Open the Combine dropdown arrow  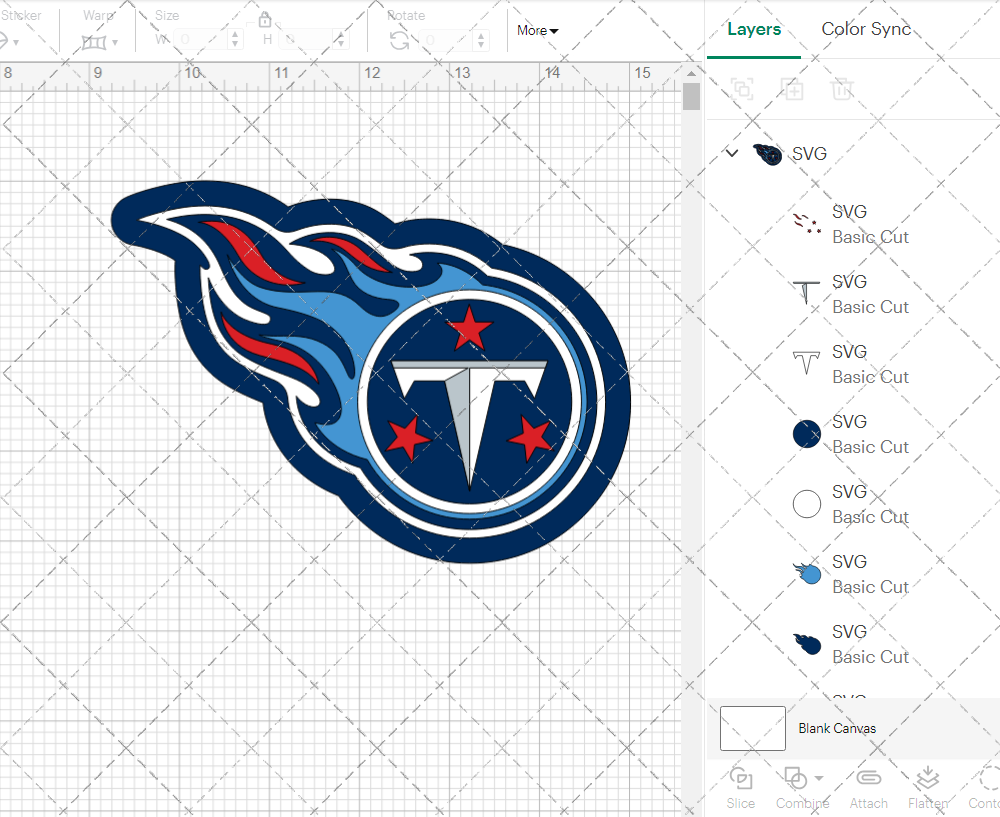click(820, 778)
